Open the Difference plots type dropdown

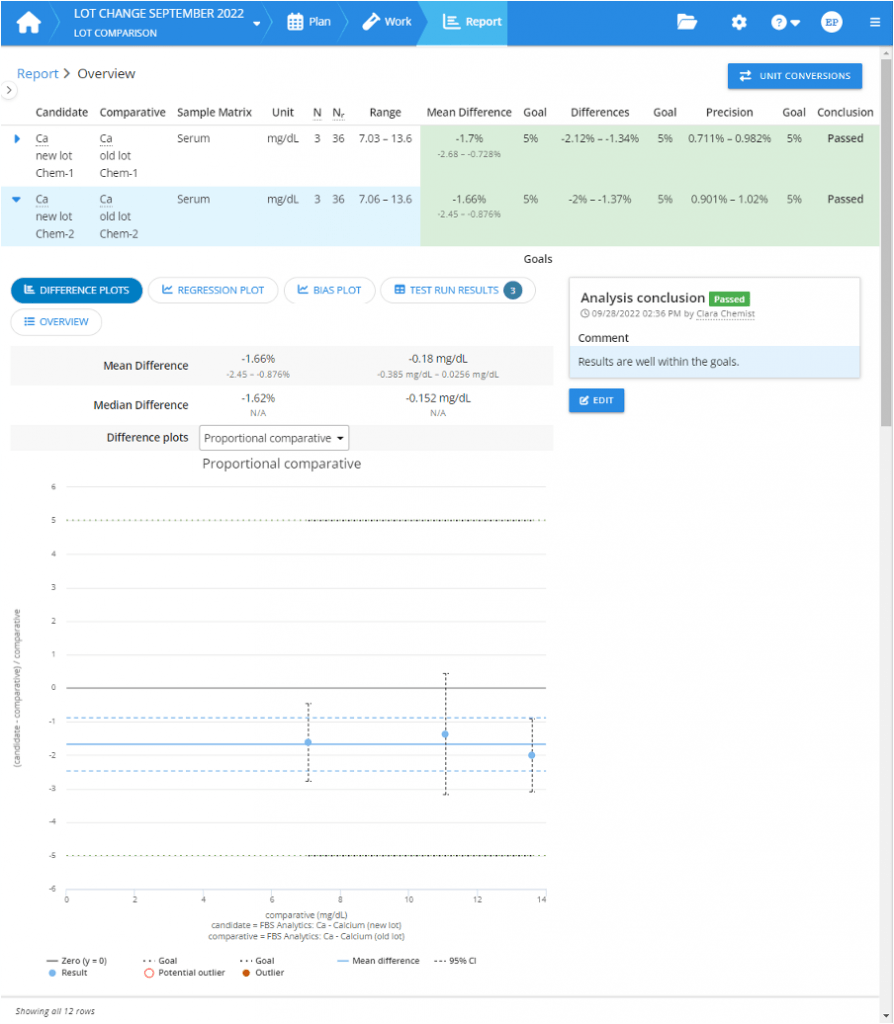[x=273, y=437]
